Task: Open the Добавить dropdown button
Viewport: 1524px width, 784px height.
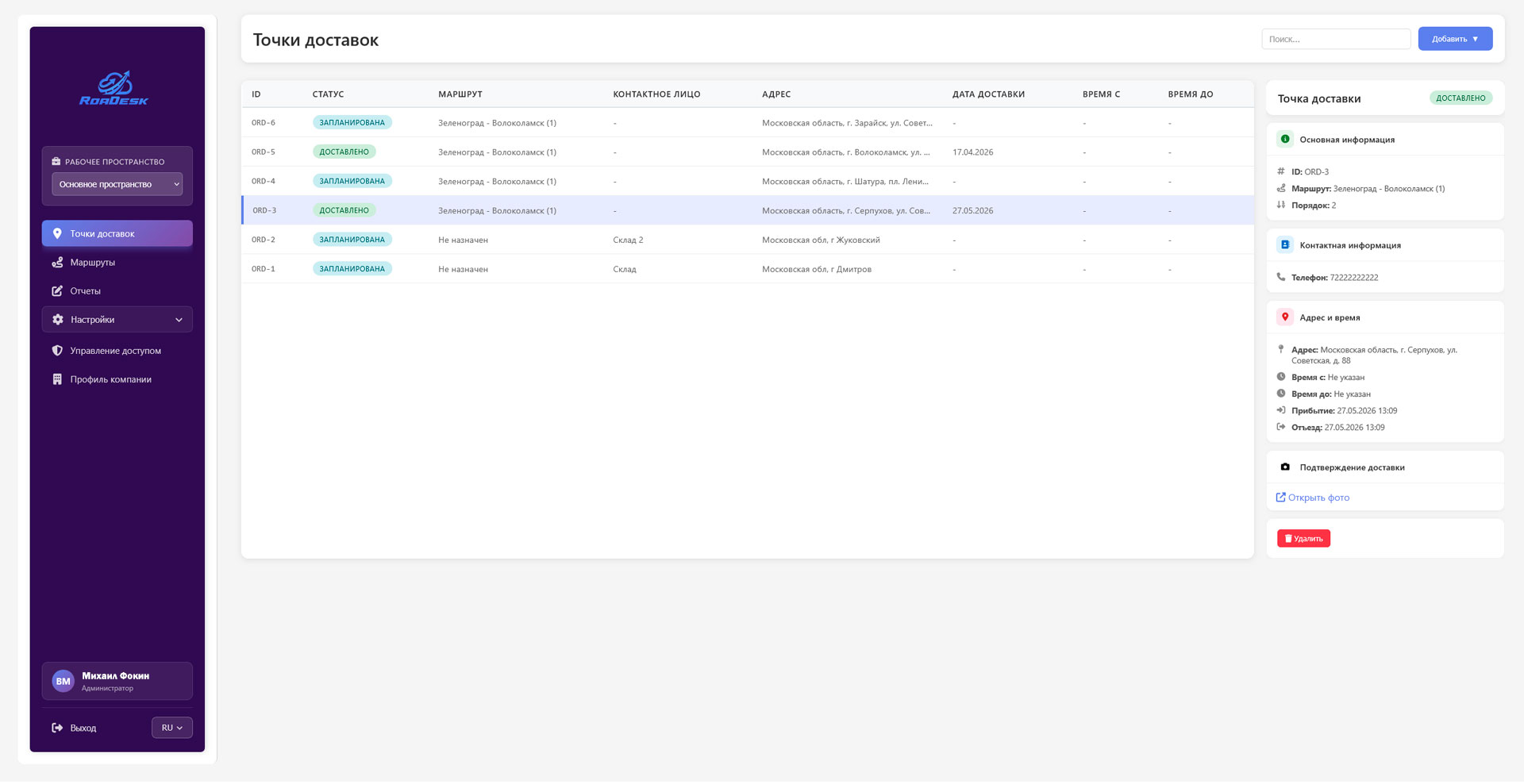Action: click(1455, 39)
